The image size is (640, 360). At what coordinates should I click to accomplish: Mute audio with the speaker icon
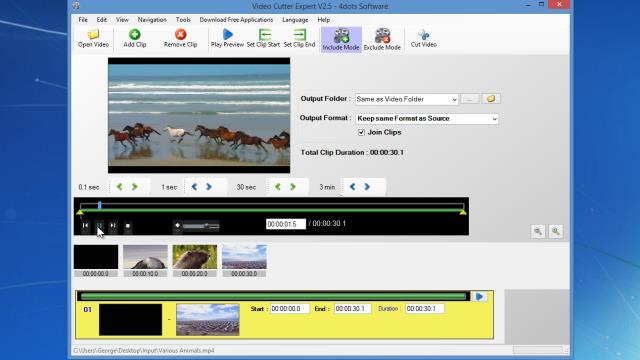click(177, 226)
